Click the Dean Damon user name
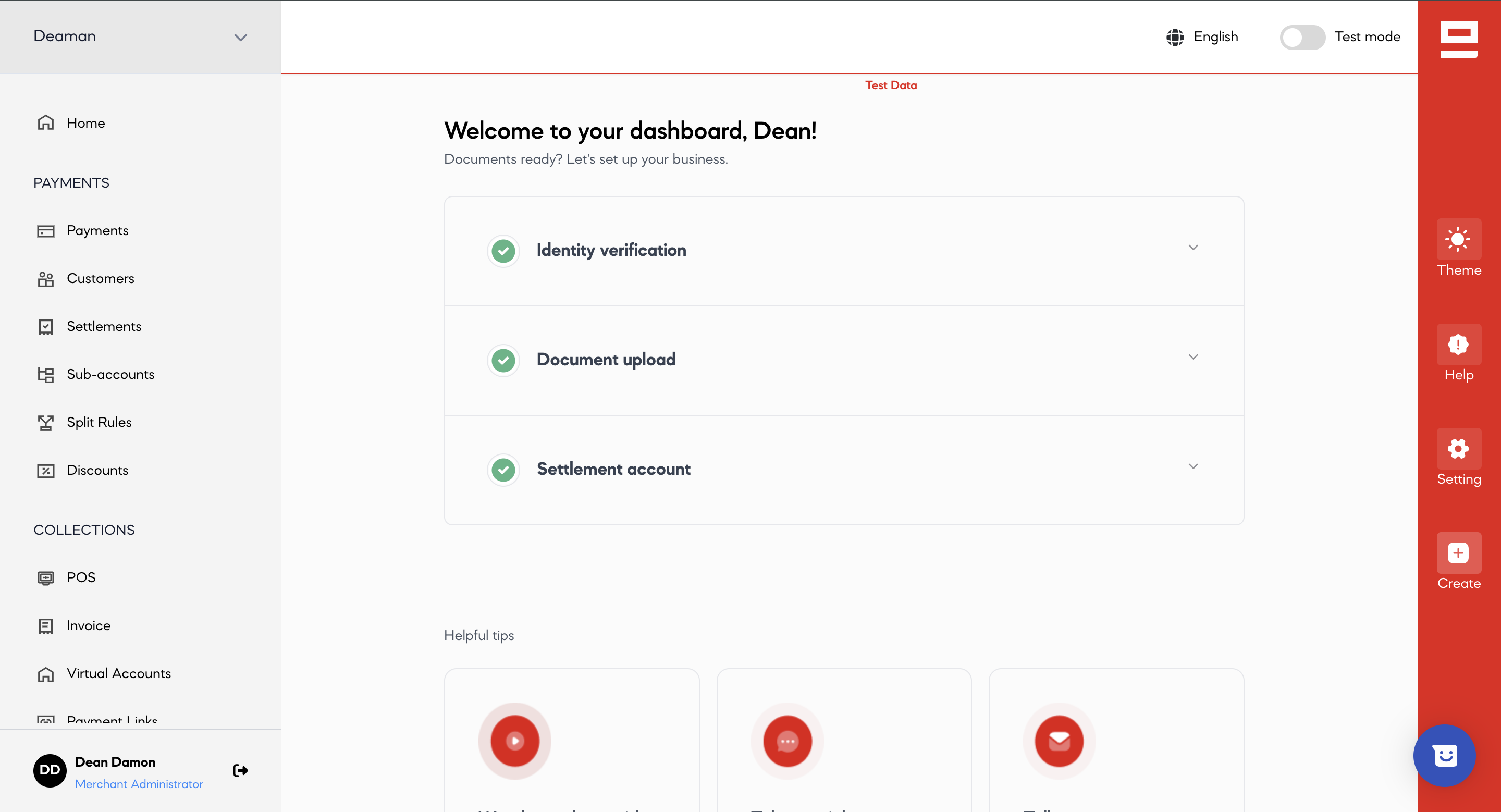The image size is (1501, 812). point(115,762)
